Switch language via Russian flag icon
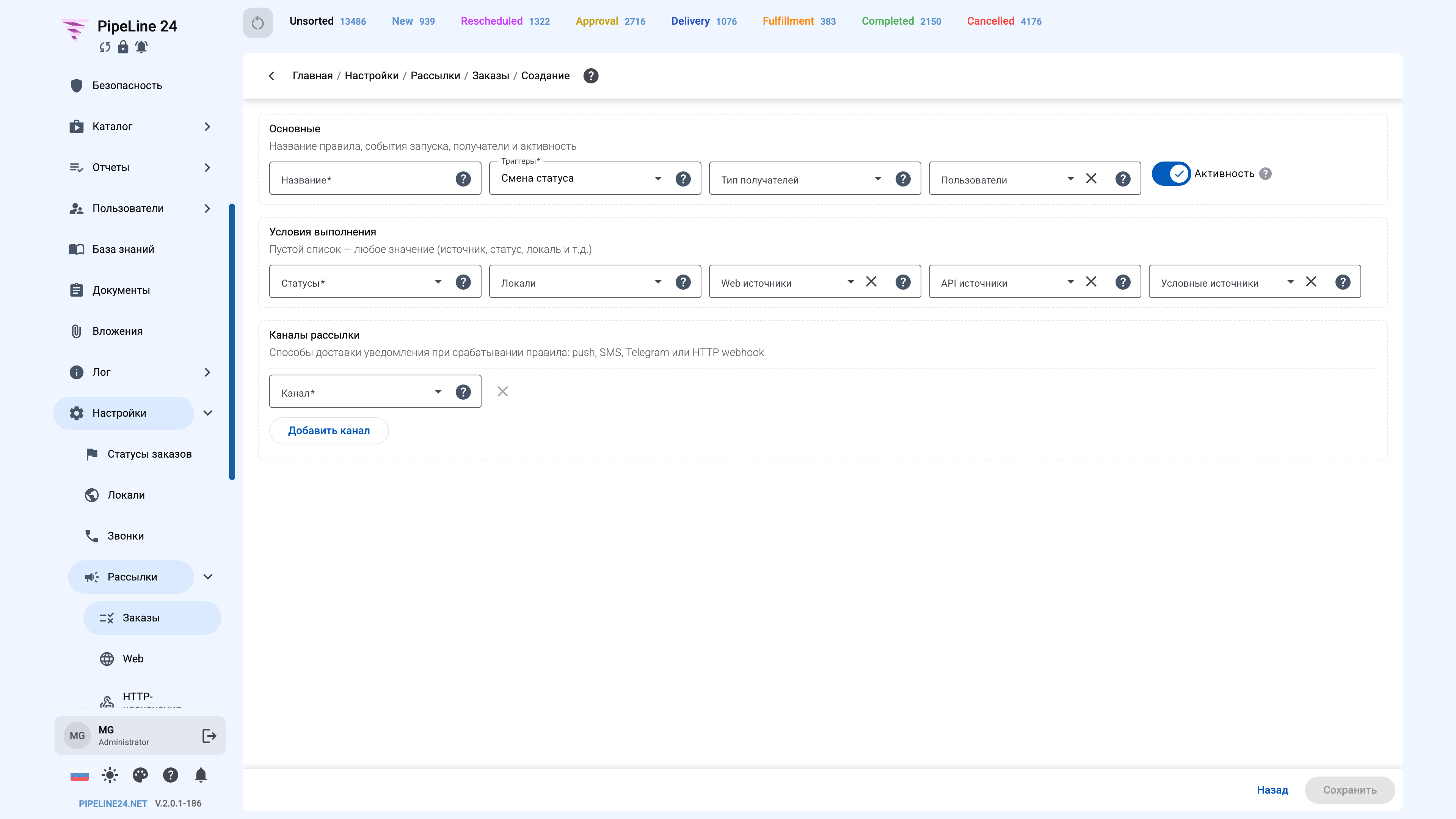 pyautogui.click(x=79, y=776)
